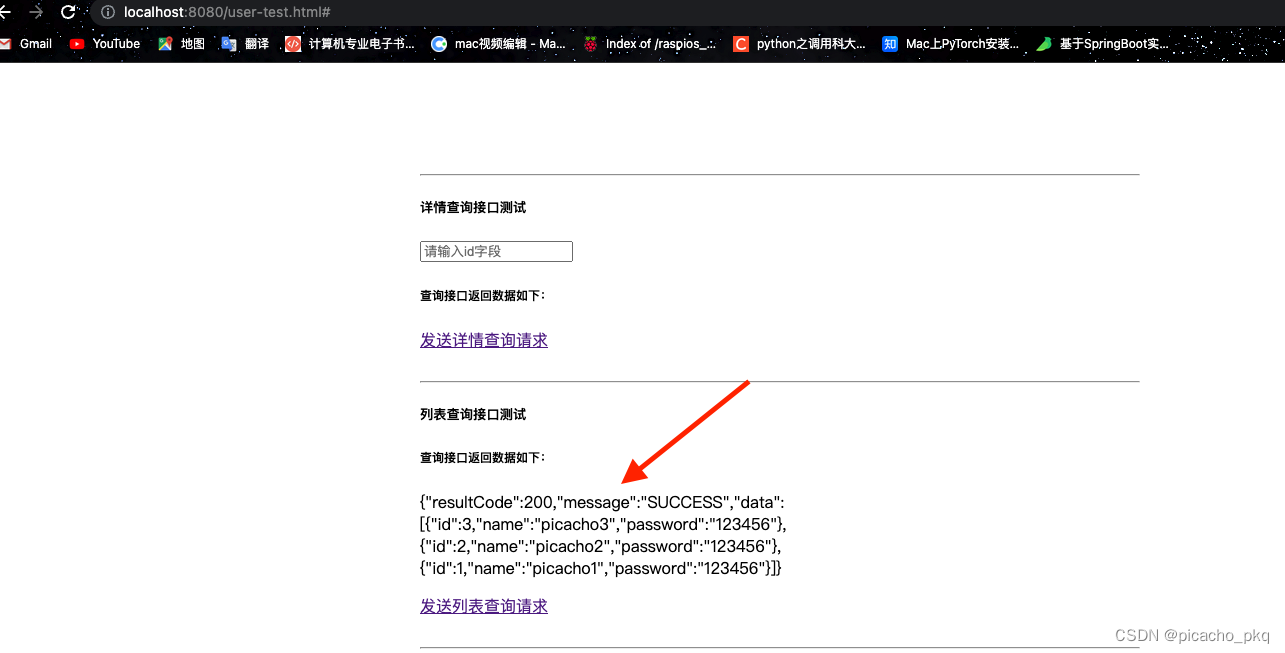Viewport: 1285px width, 653px height.
Task: Open the 基于SpringBoot实 bookmark
Action: pyautogui.click(x=1102, y=44)
